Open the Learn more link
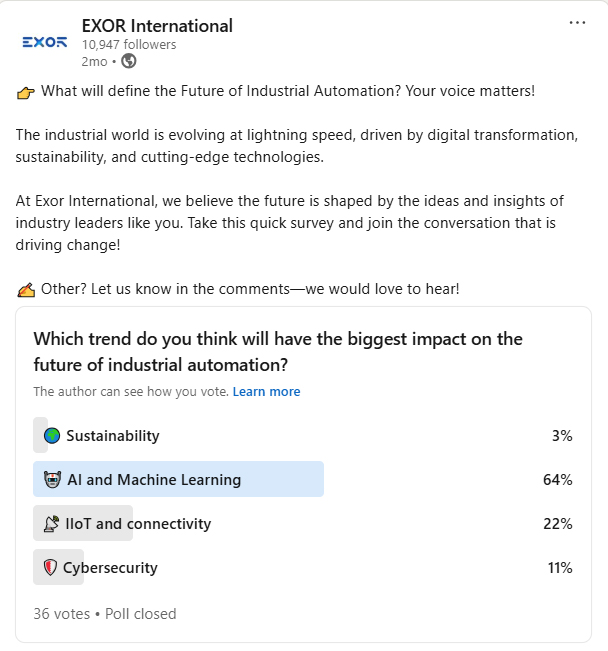This screenshot has height=651, width=608. (266, 392)
